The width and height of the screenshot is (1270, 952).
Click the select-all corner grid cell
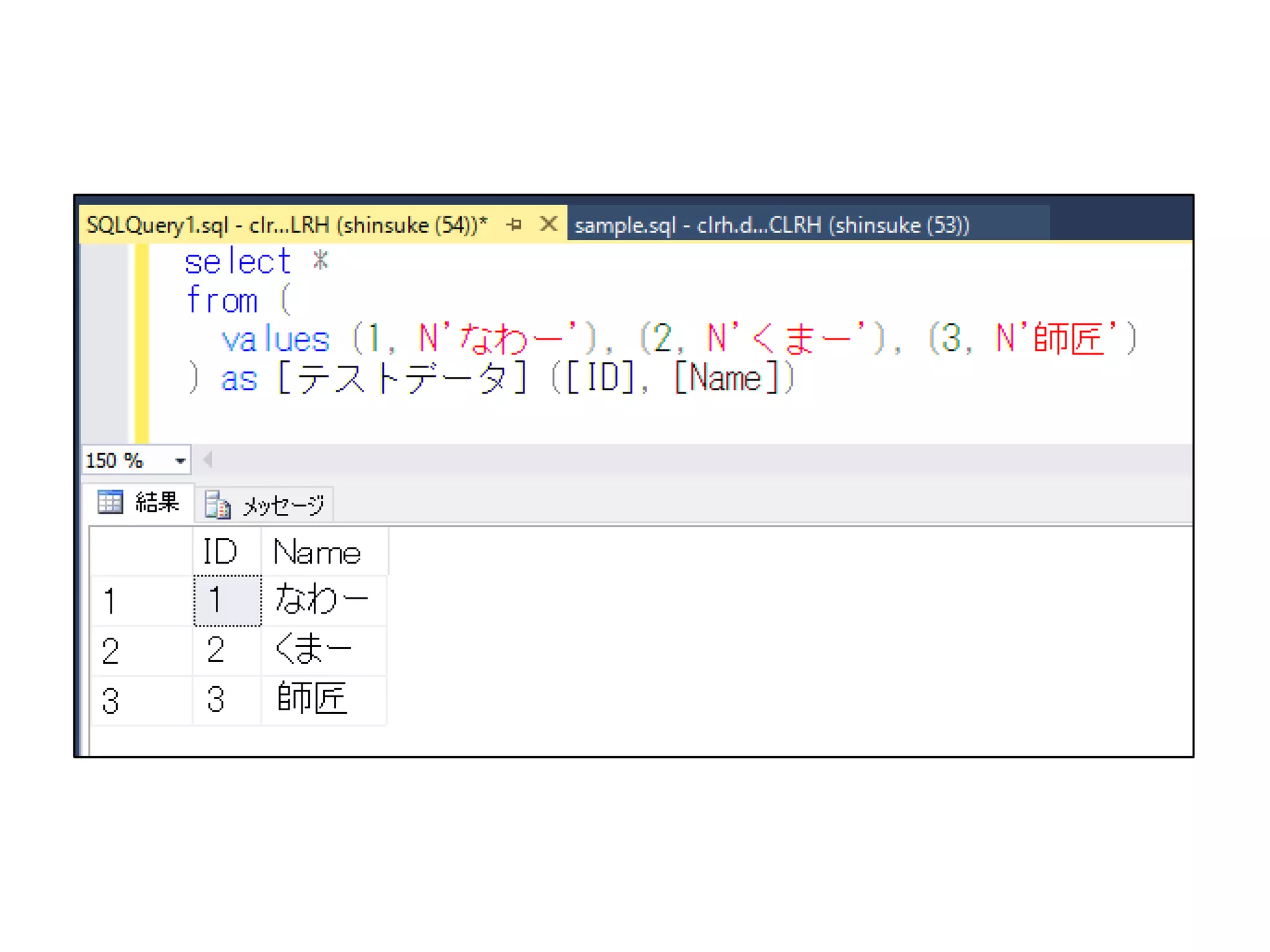pyautogui.click(x=141, y=551)
